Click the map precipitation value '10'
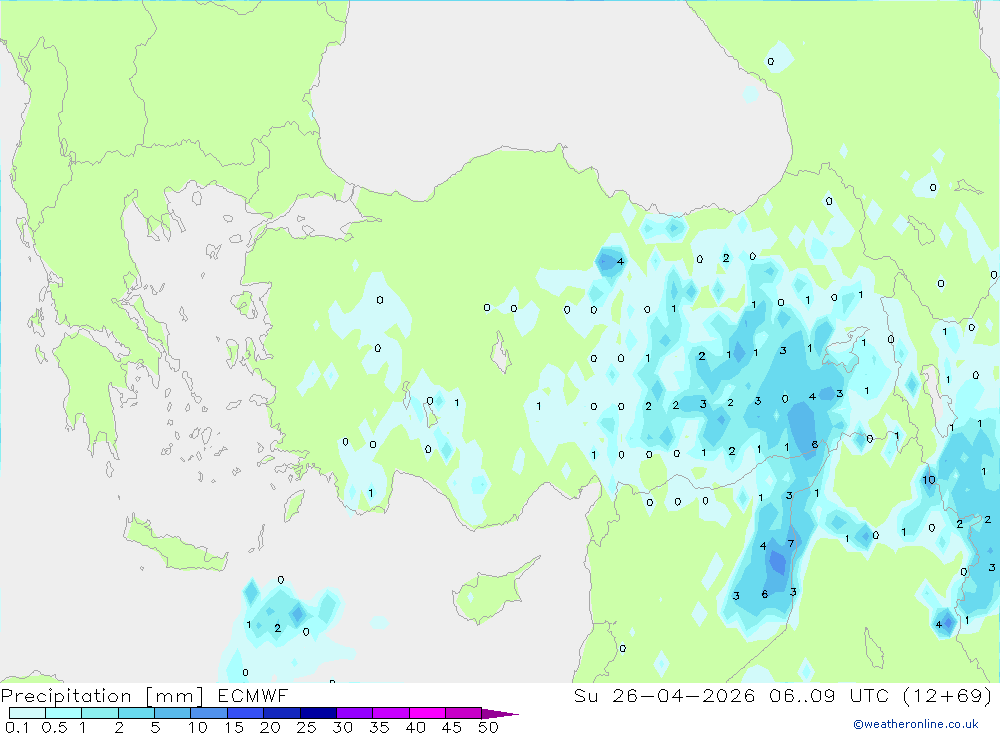 (x=929, y=480)
